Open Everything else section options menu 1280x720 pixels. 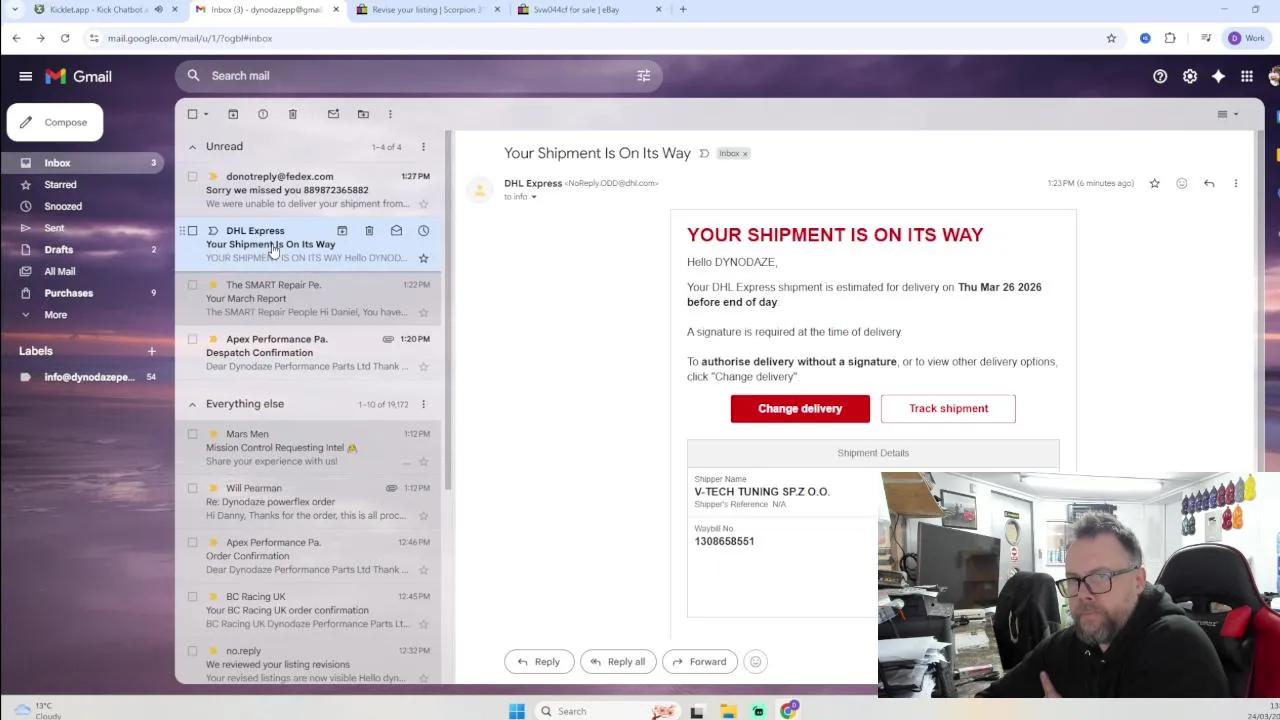click(x=423, y=404)
